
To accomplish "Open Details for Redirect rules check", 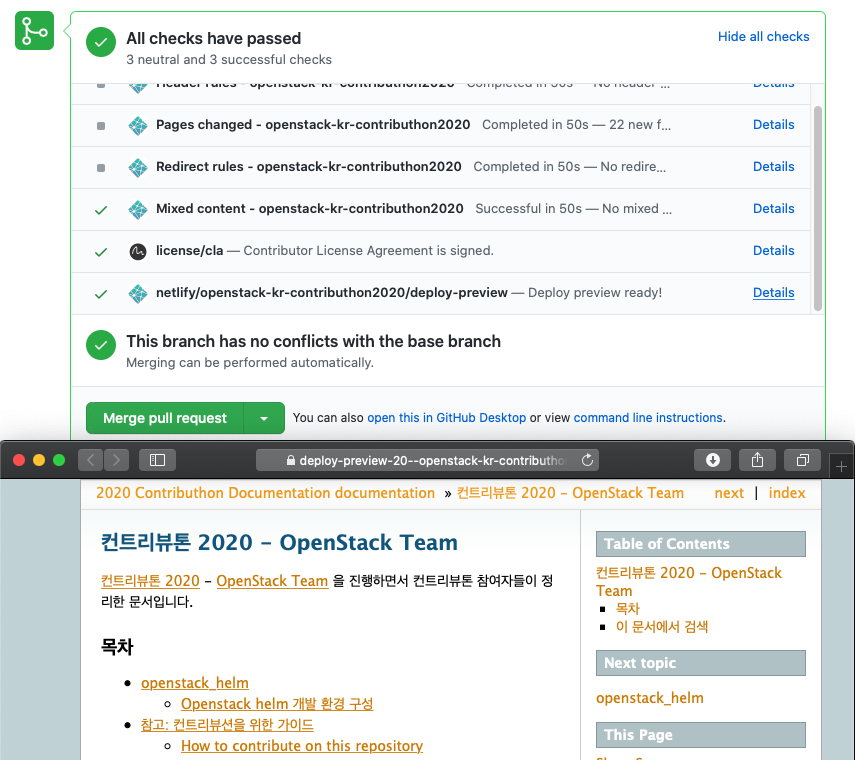I will click(x=773, y=167).
